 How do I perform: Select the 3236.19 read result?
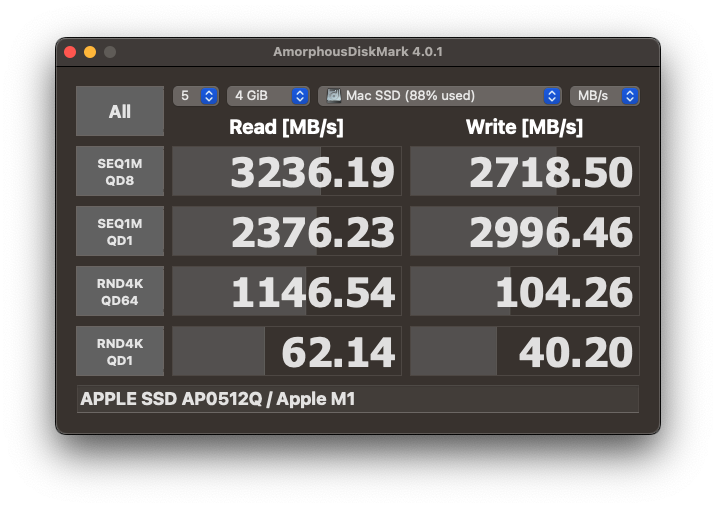287,171
